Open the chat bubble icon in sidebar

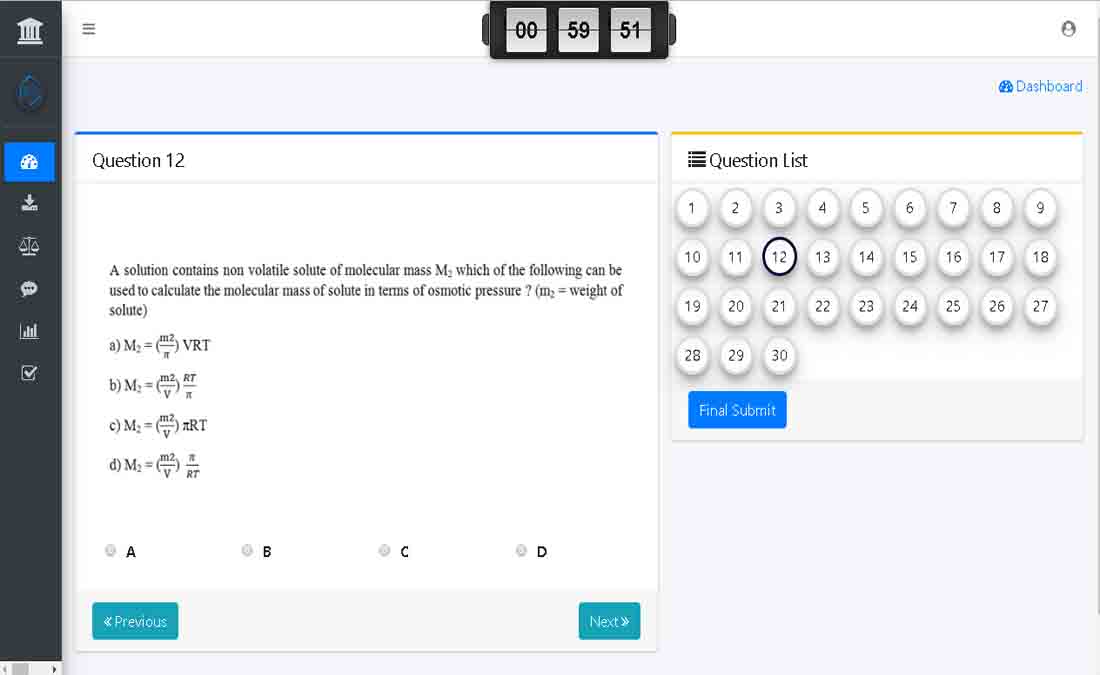click(29, 289)
